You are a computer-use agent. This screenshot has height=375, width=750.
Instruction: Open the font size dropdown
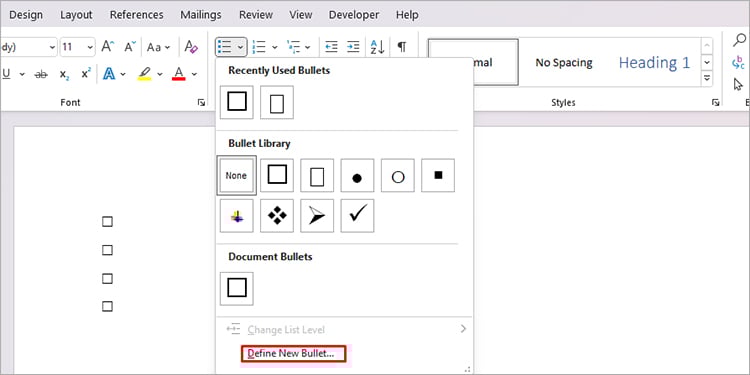pos(90,47)
